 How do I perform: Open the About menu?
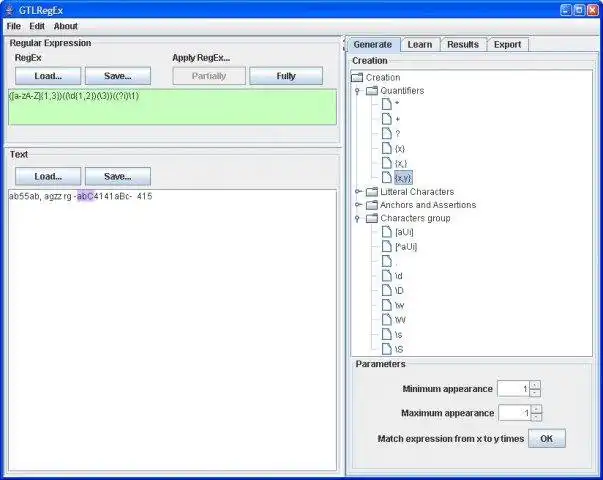coord(65,26)
